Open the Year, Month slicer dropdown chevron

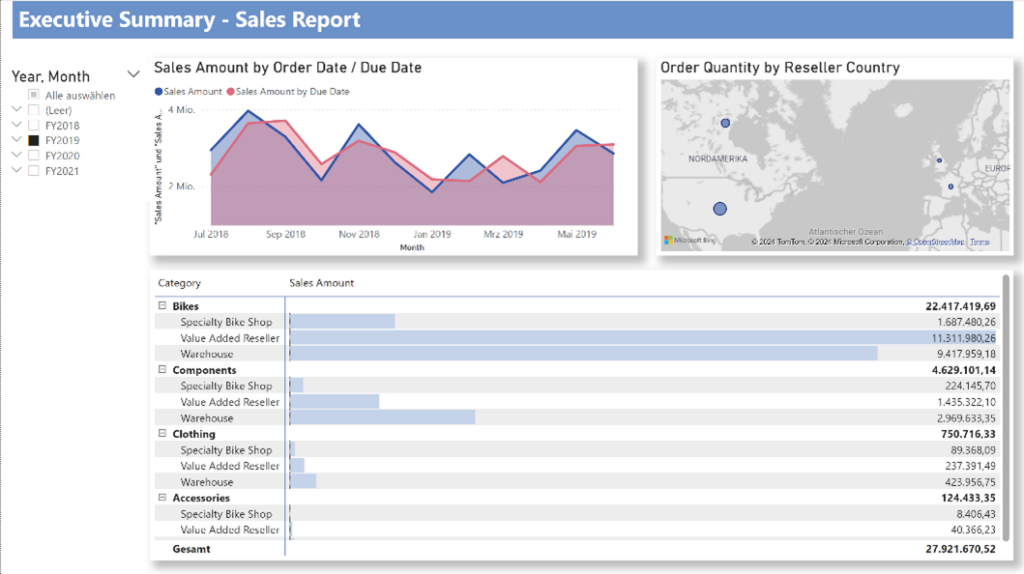(133, 74)
